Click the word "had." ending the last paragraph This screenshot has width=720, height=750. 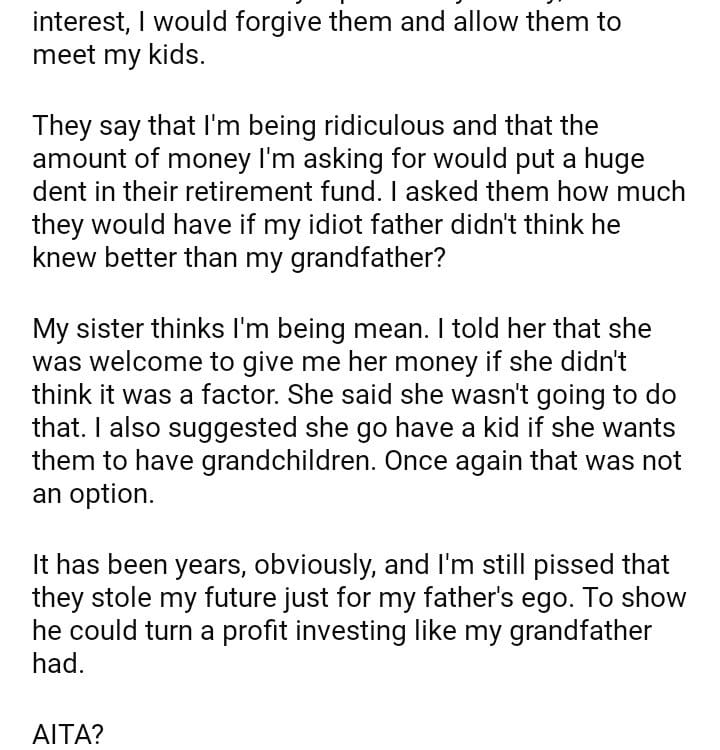point(57,665)
